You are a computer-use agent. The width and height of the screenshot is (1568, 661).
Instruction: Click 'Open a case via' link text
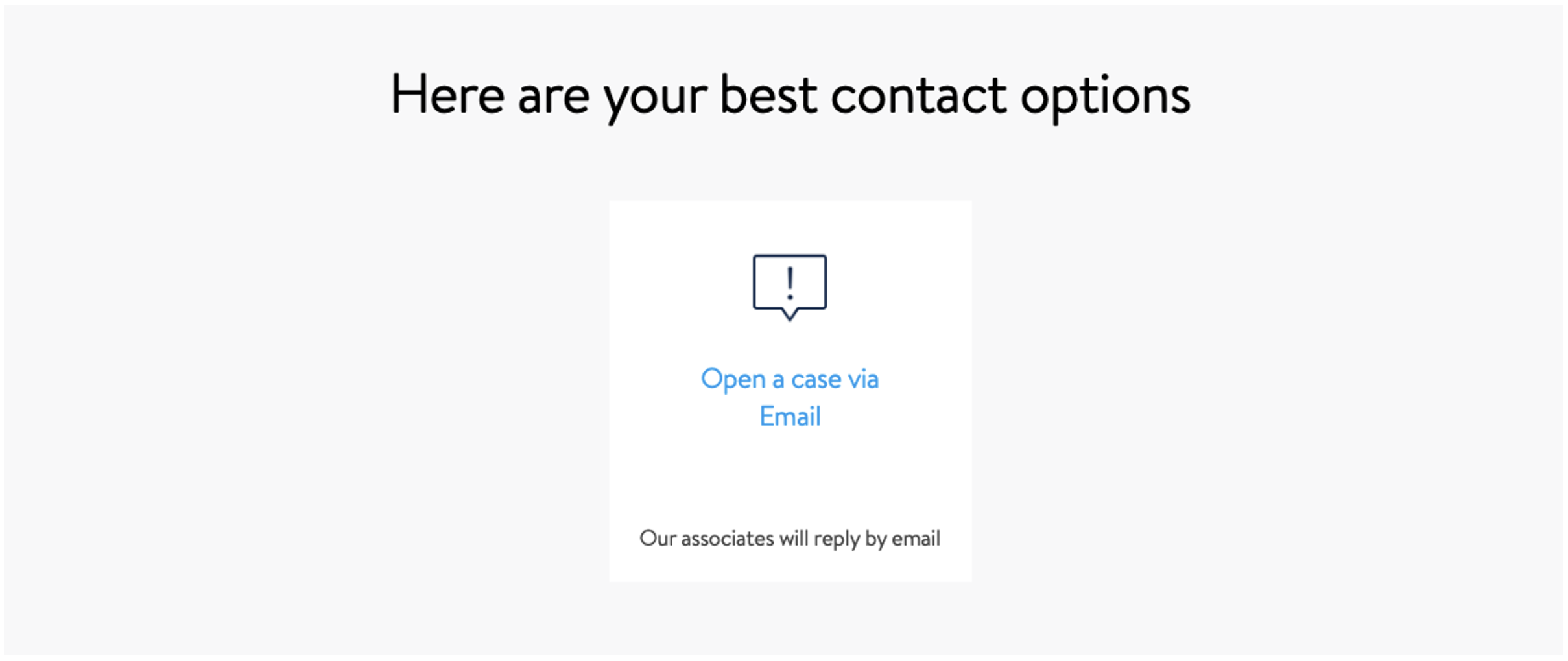(x=790, y=379)
